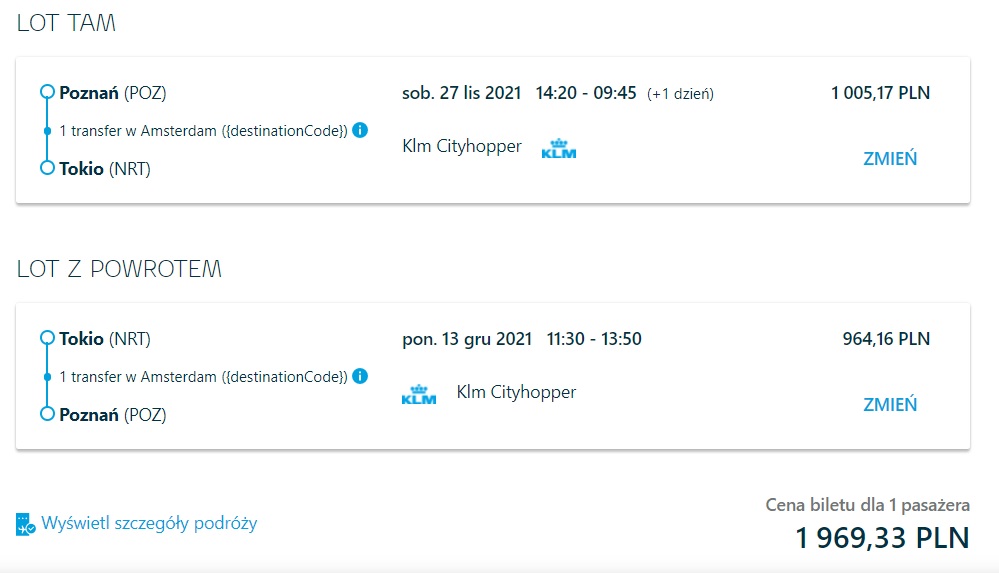Select return transfer in Amsterdam text
Screen dimensions: 999x573
click(203, 377)
